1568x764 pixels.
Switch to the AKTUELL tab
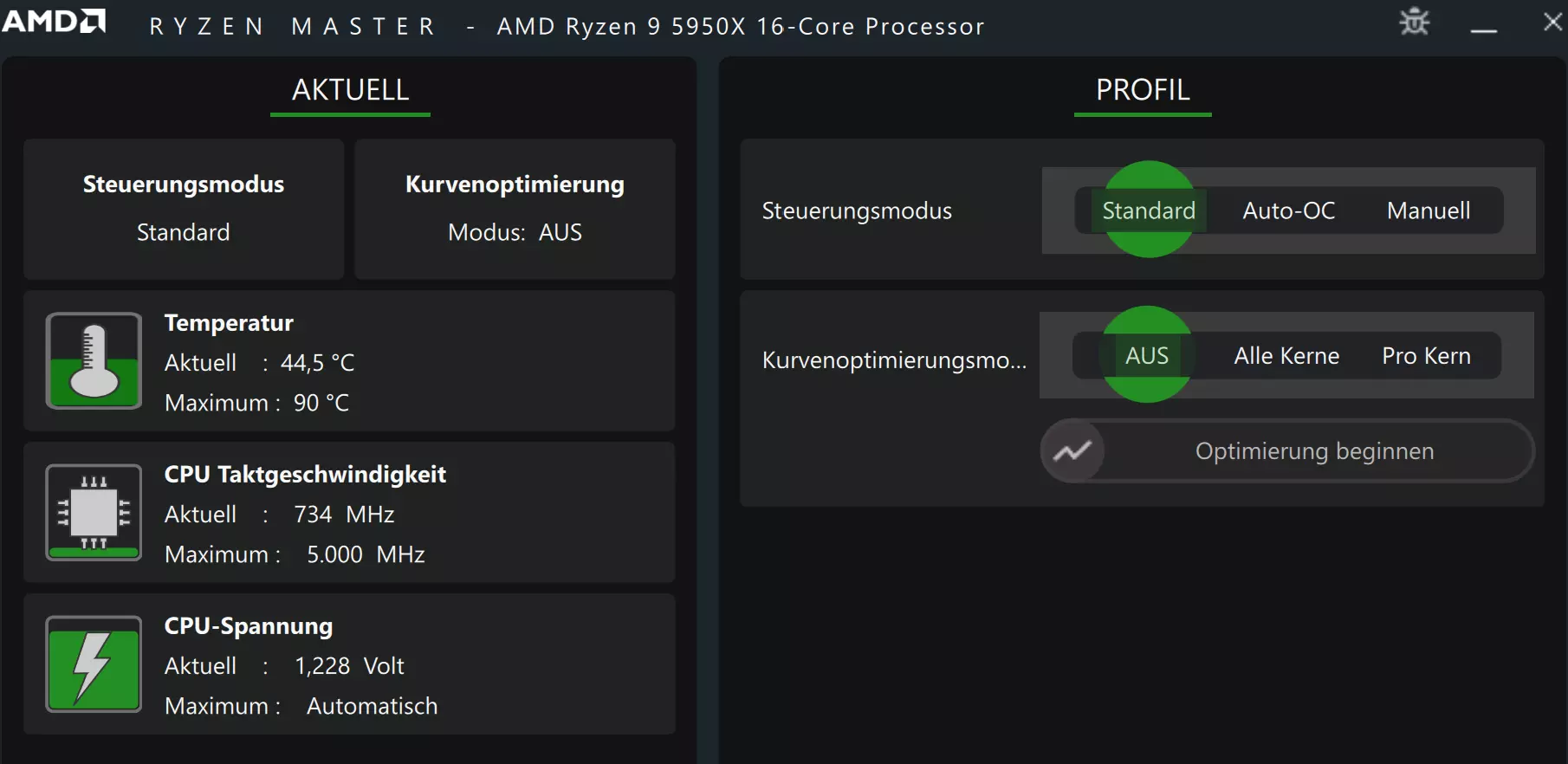[x=350, y=90]
